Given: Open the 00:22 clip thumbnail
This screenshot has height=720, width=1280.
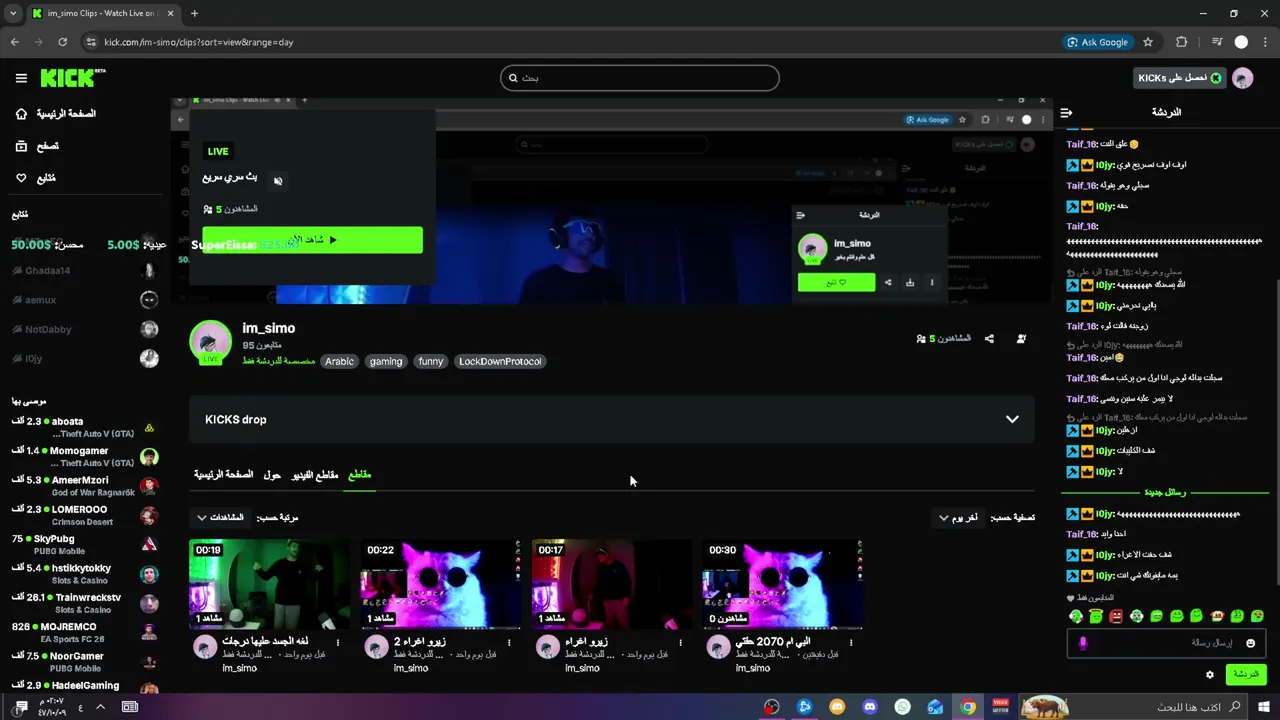Looking at the screenshot, I should click(x=440, y=584).
